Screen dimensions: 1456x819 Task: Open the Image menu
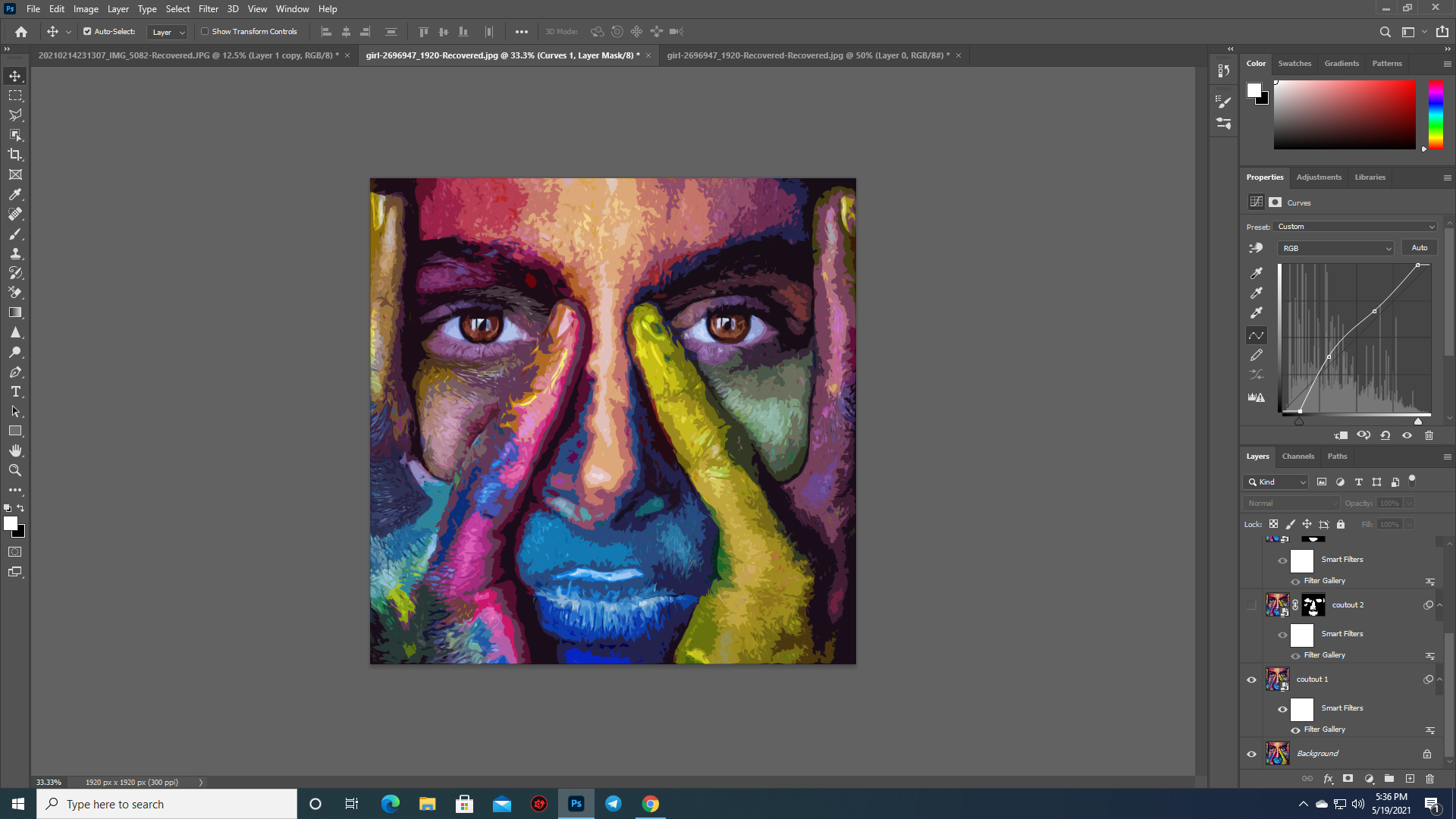[86, 9]
